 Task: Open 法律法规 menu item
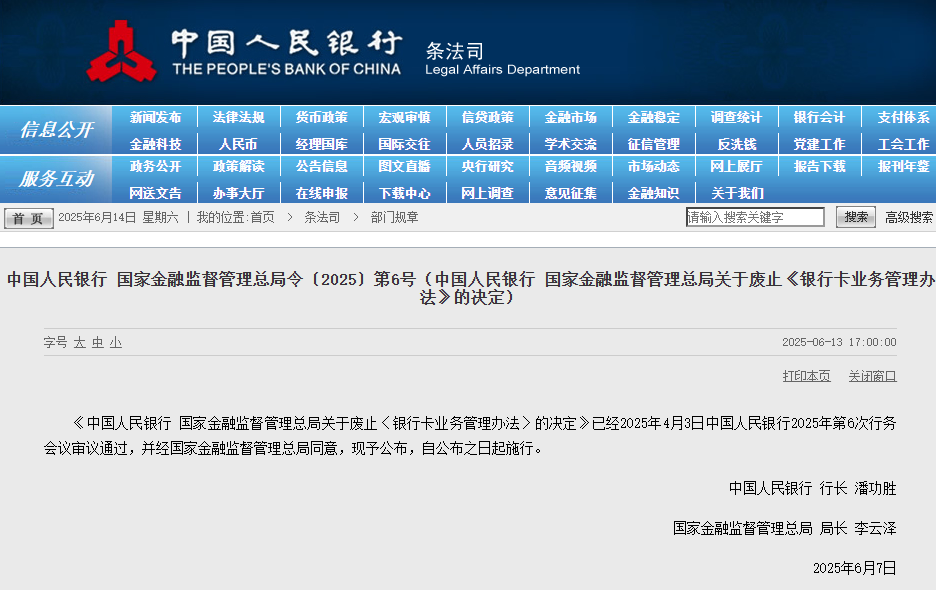coord(238,118)
